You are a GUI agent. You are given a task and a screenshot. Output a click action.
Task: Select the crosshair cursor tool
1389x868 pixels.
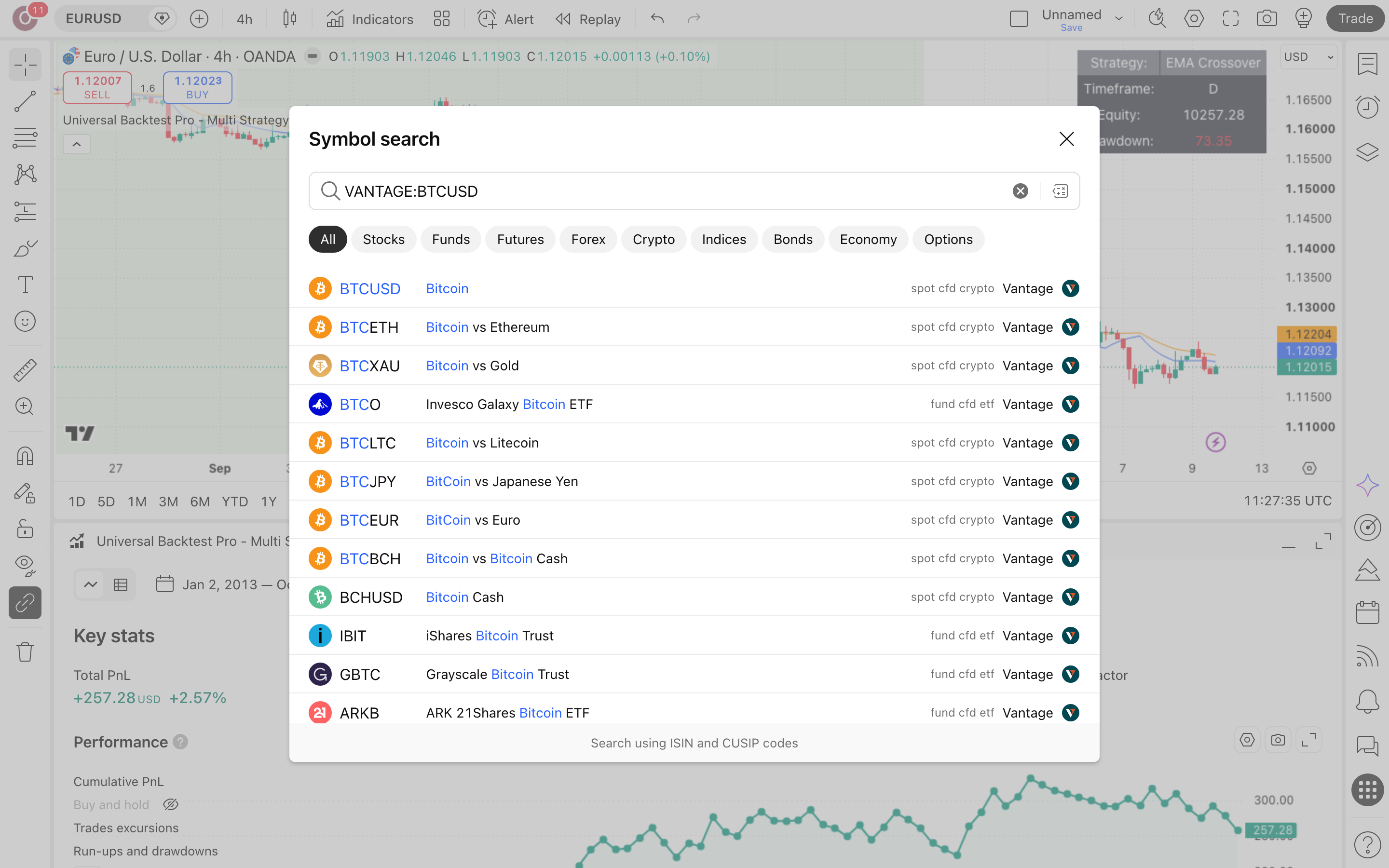(x=25, y=65)
